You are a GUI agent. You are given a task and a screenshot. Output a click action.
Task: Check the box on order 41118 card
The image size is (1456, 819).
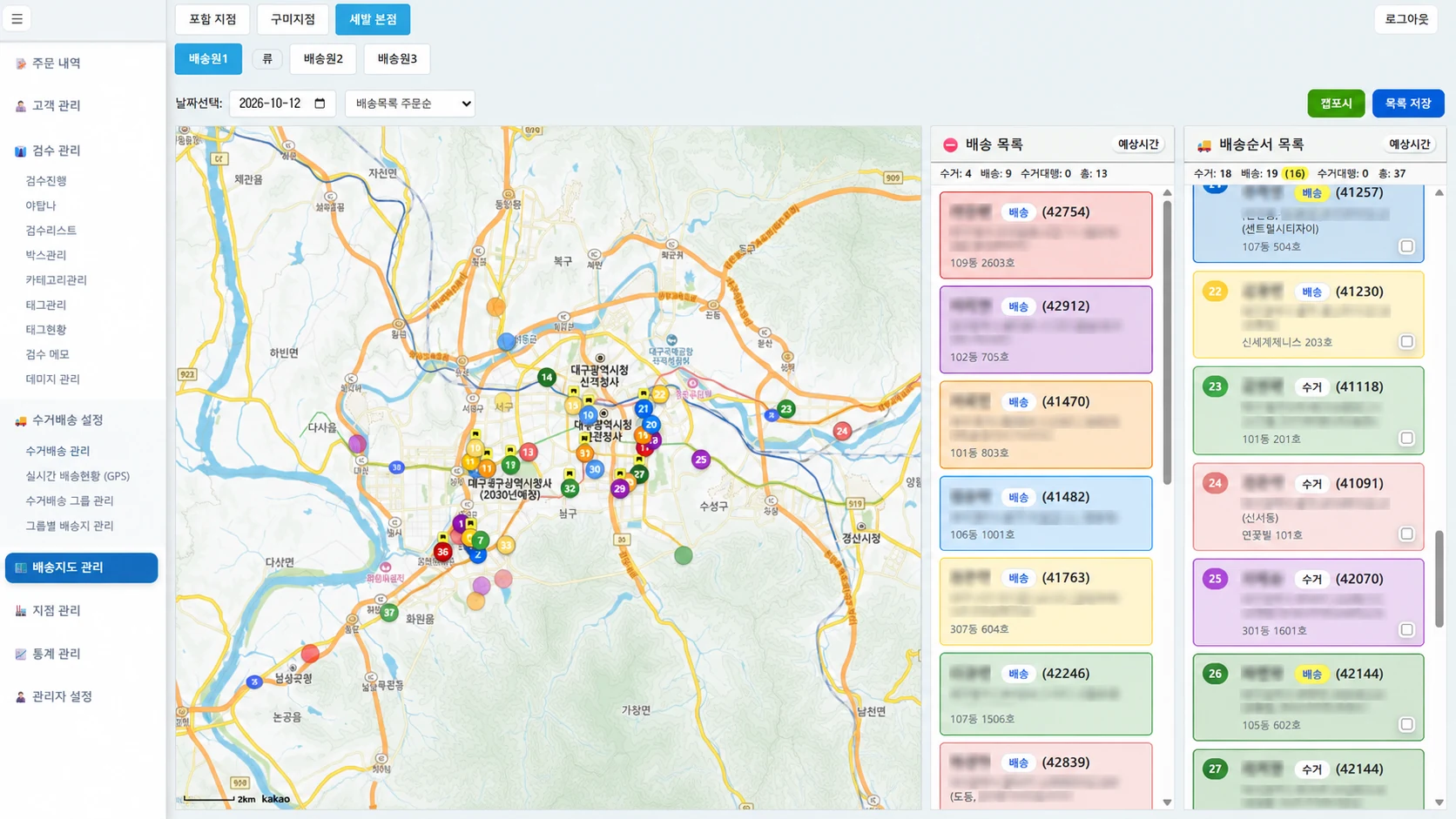pos(1406,438)
